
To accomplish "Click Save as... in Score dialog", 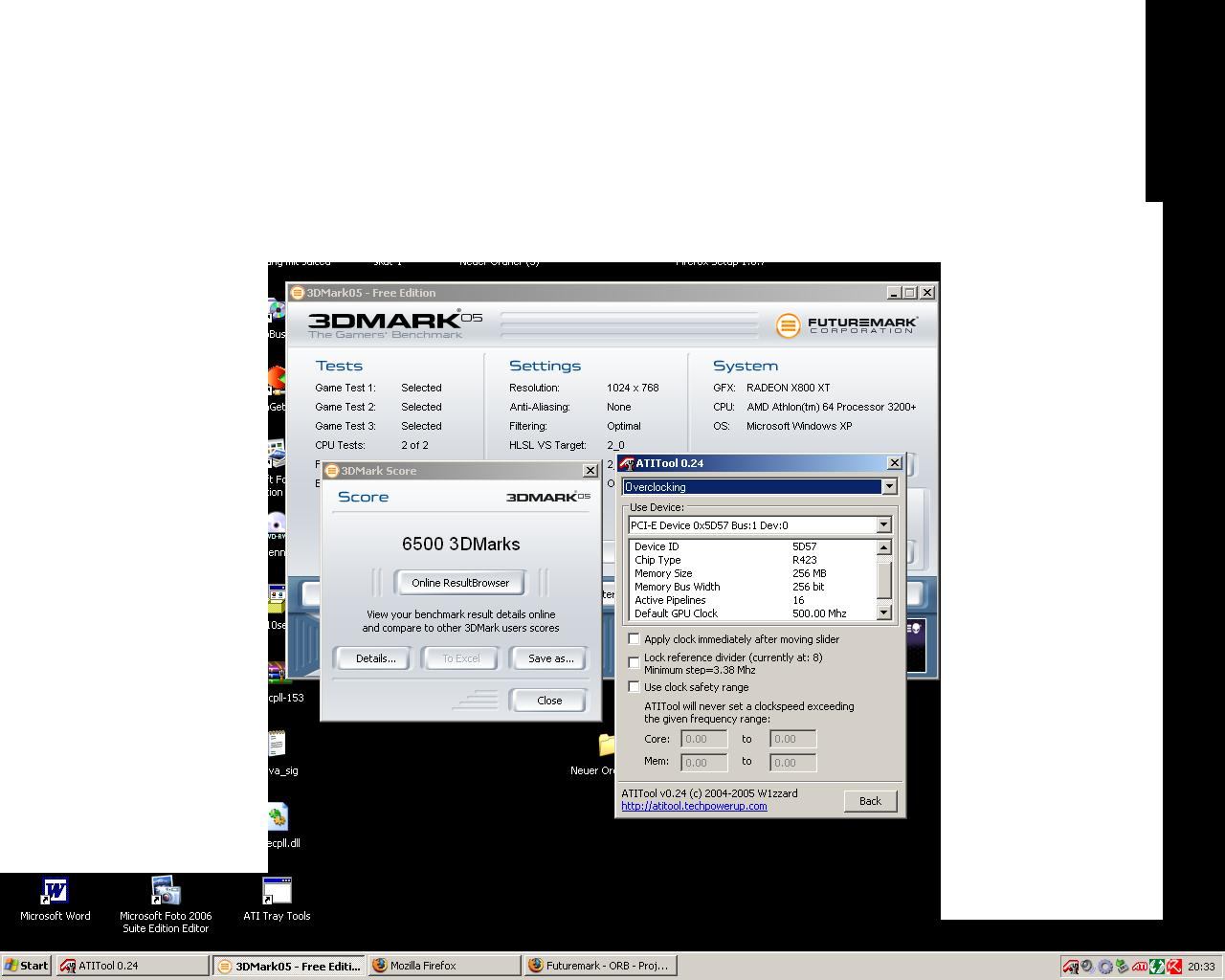I will pyautogui.click(x=550, y=658).
